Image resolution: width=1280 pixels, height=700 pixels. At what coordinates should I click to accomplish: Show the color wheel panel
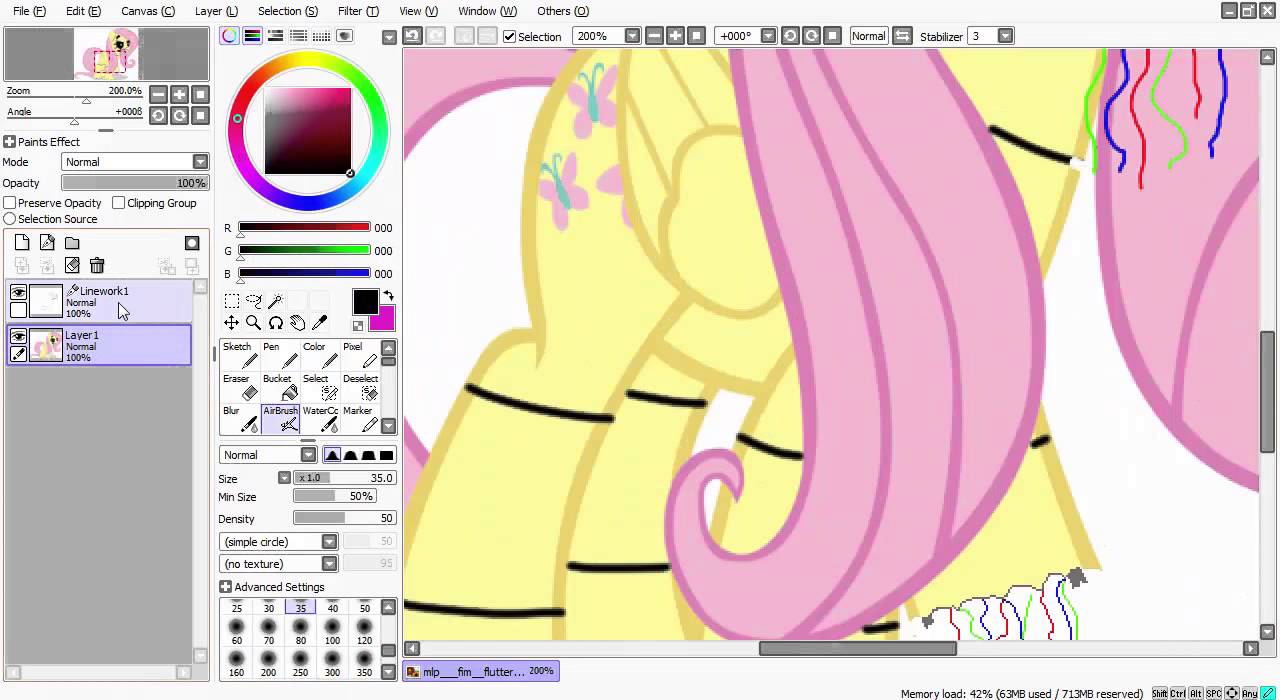[x=230, y=36]
